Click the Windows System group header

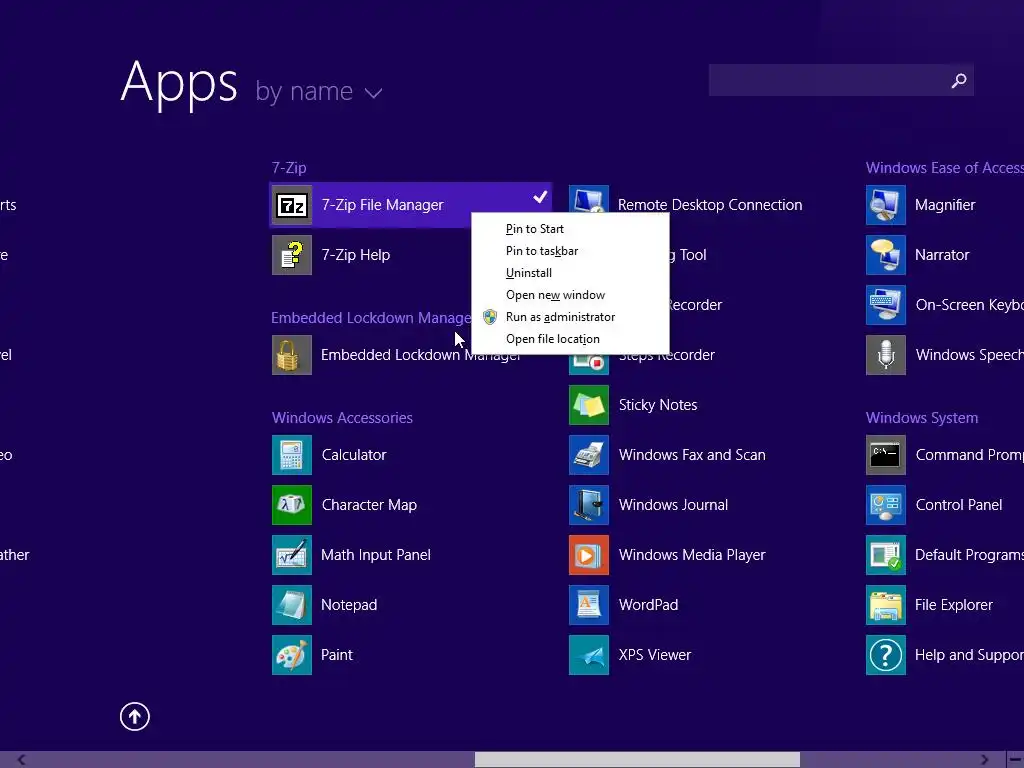pyautogui.click(x=921, y=418)
